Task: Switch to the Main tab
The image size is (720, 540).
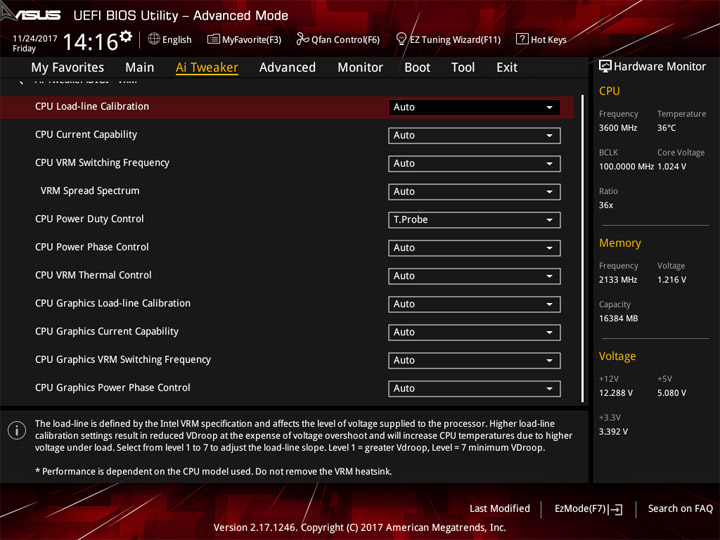Action: click(140, 68)
